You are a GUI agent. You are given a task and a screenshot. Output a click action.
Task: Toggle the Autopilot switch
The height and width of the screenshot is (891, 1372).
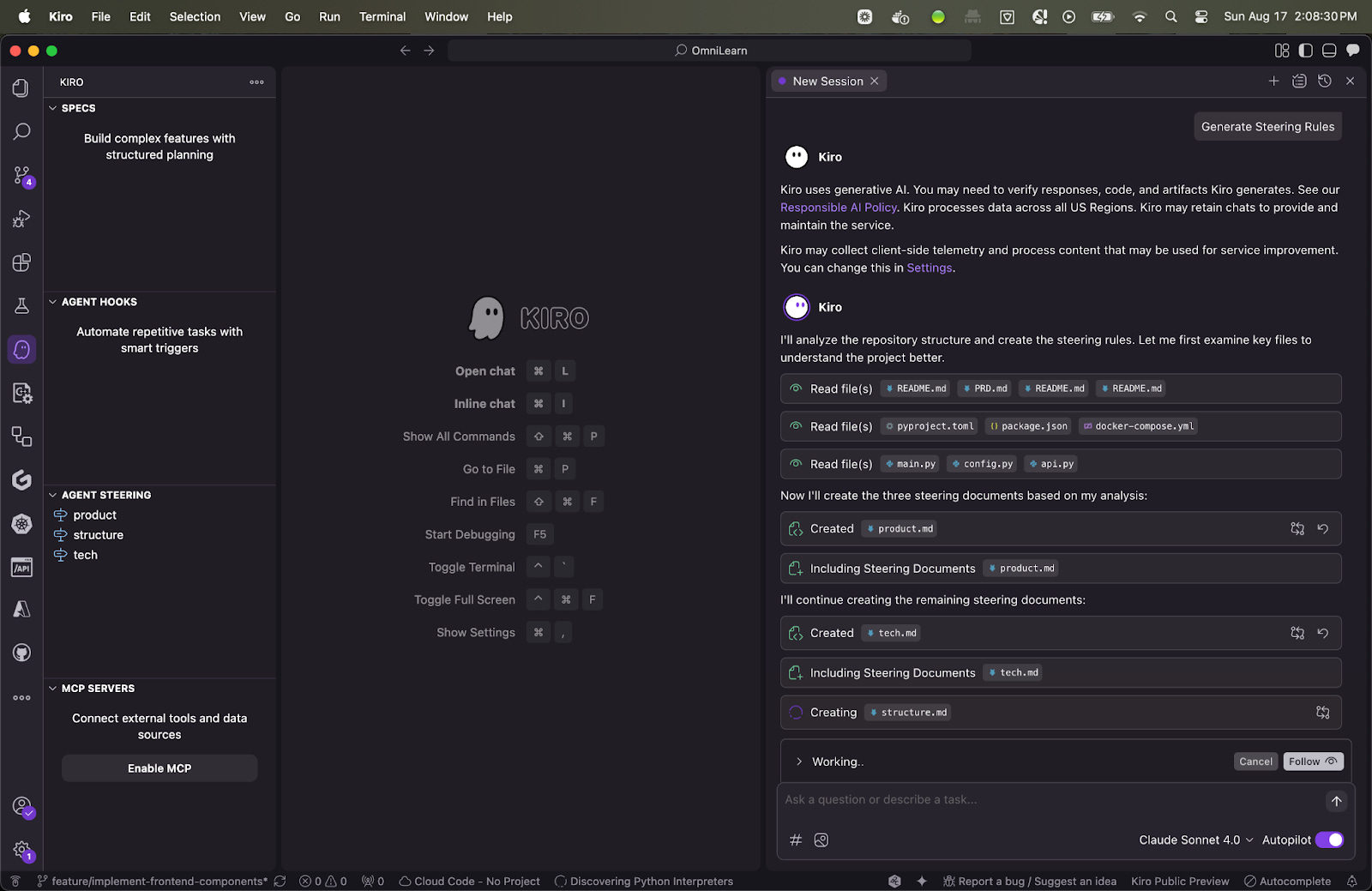(x=1329, y=840)
